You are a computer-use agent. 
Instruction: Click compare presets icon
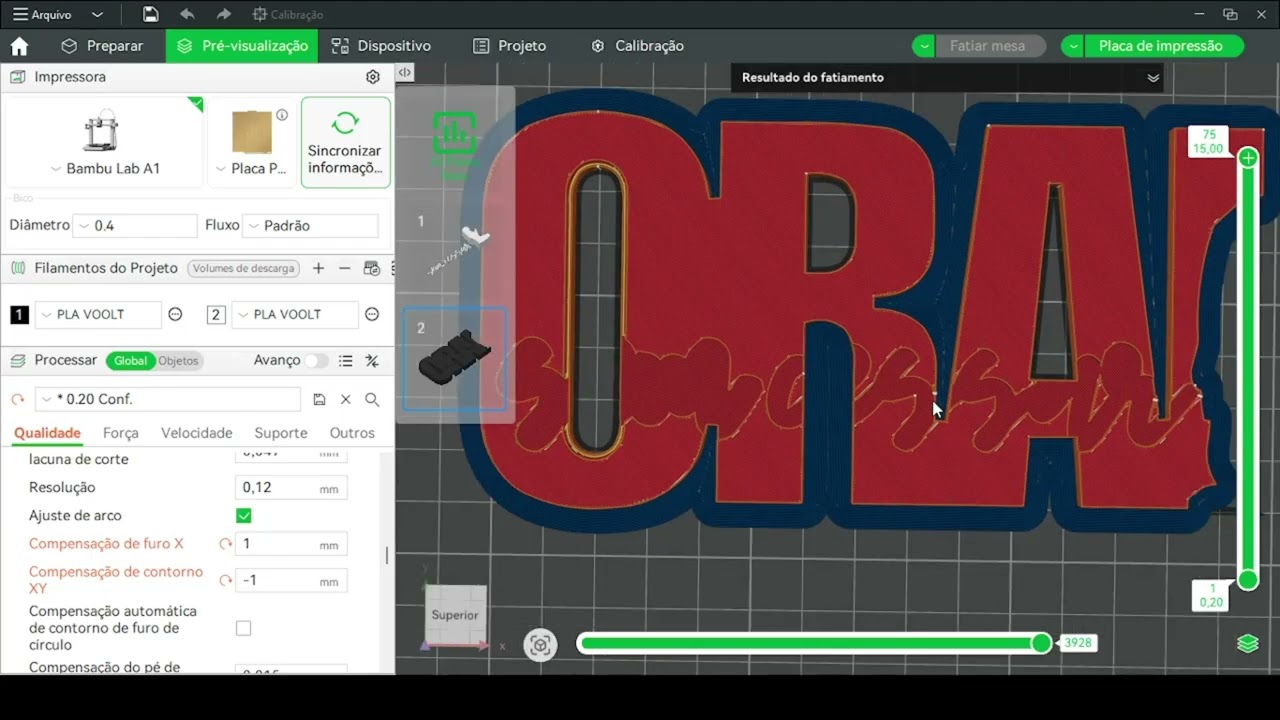(x=372, y=361)
